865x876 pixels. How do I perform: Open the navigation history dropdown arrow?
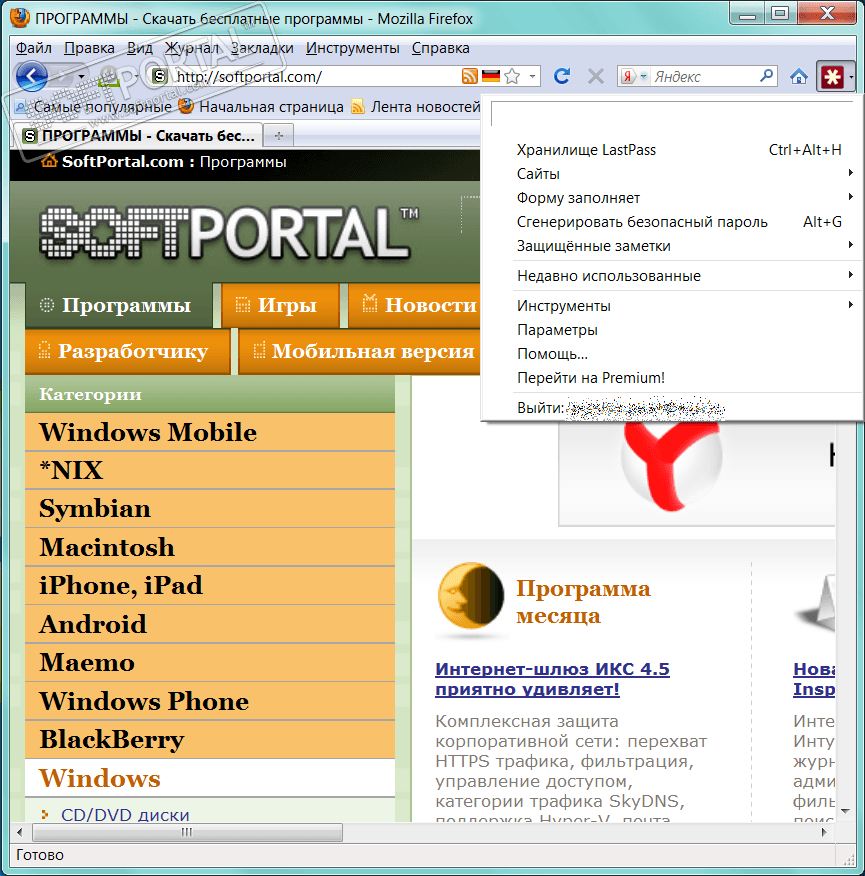click(82, 77)
